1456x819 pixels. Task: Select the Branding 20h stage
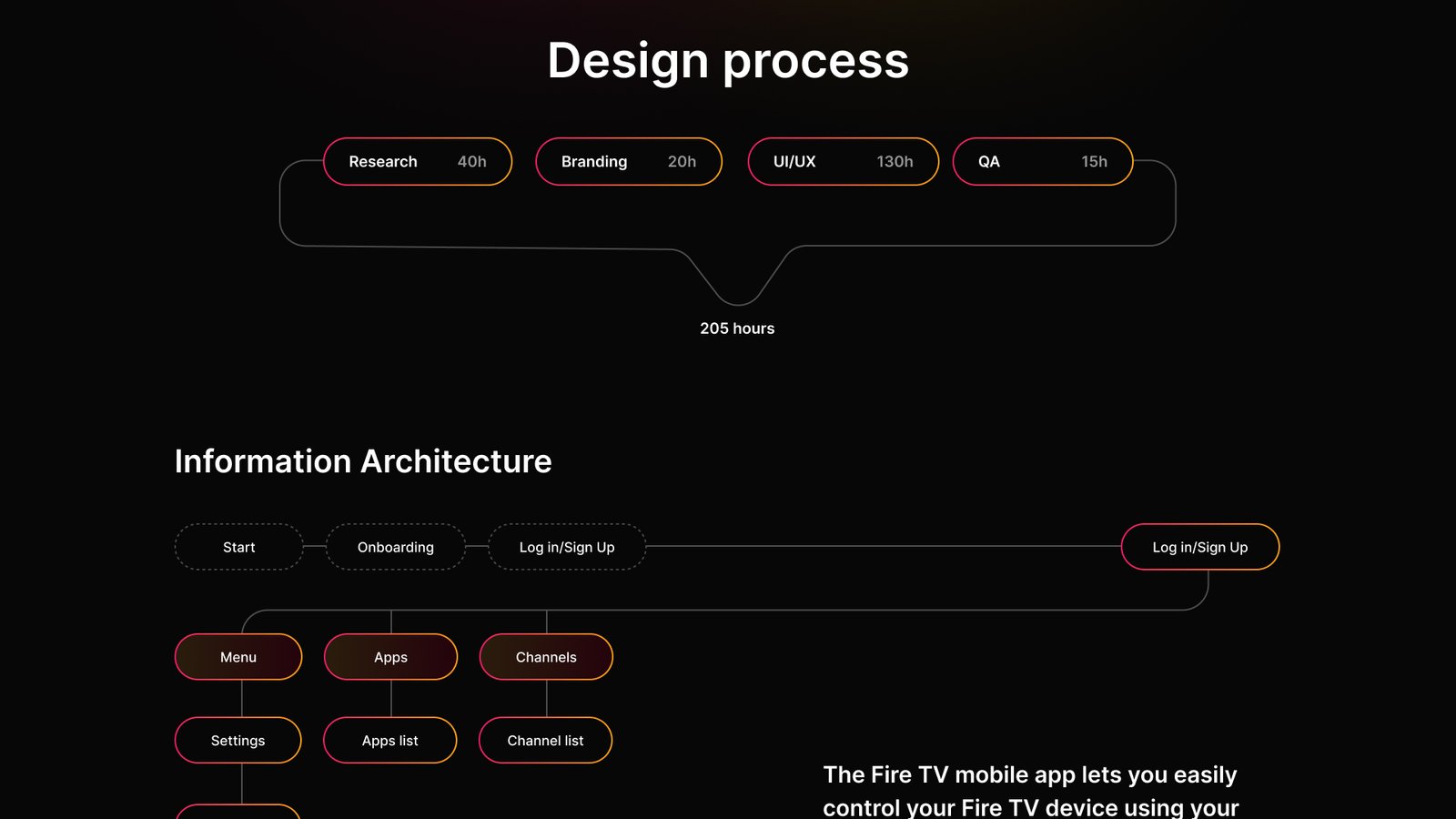(x=628, y=162)
